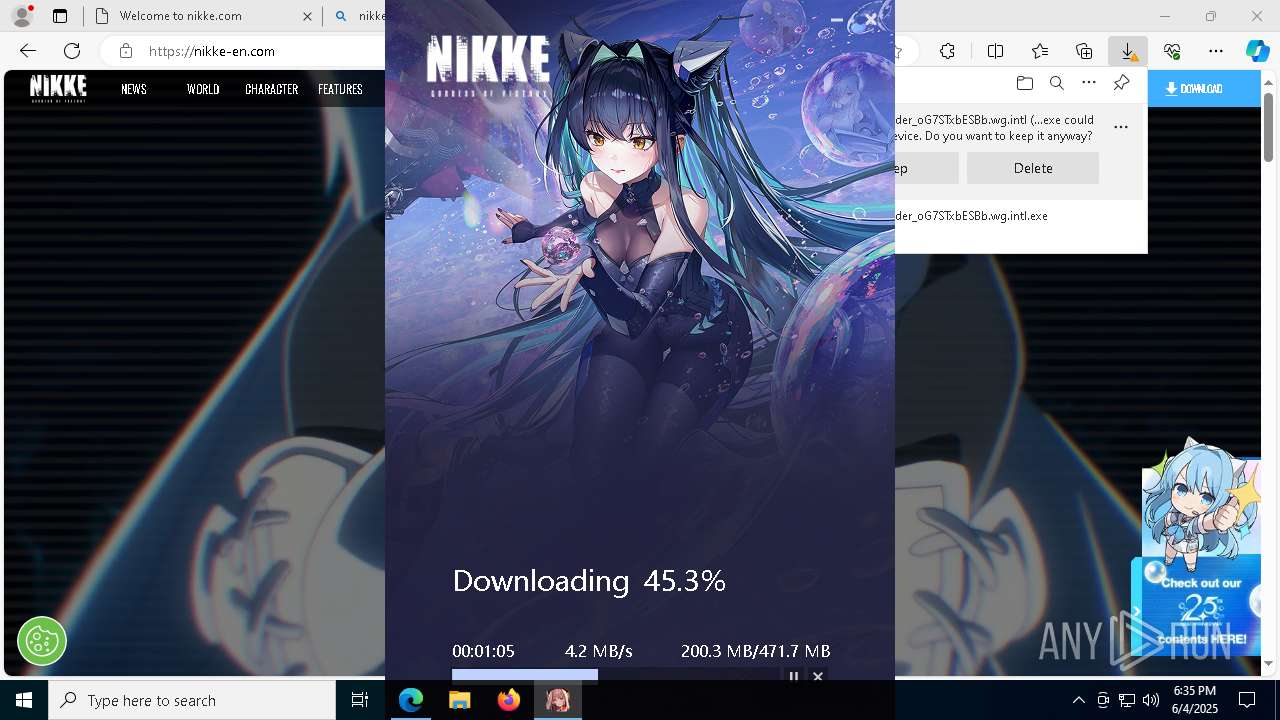Open File Explorer from taskbar
This screenshot has width=1280, height=720.
point(460,700)
